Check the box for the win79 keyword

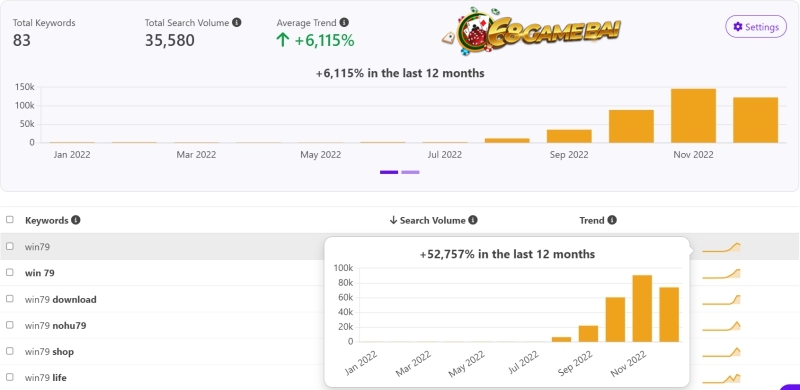pos(10,246)
